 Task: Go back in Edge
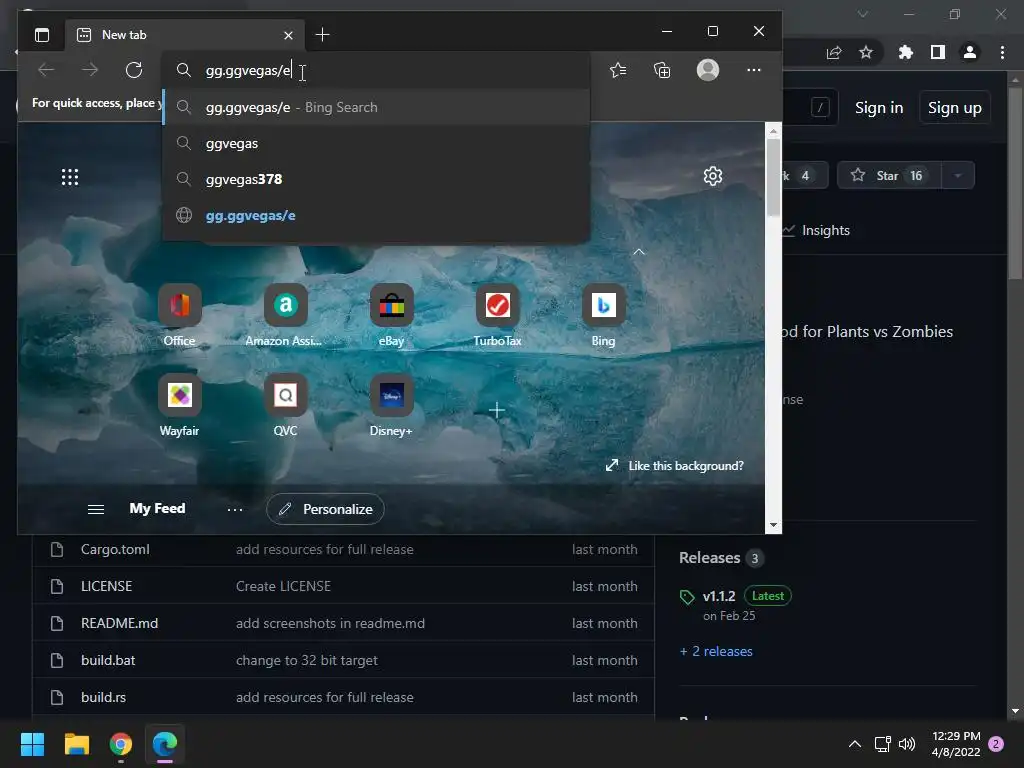point(46,70)
